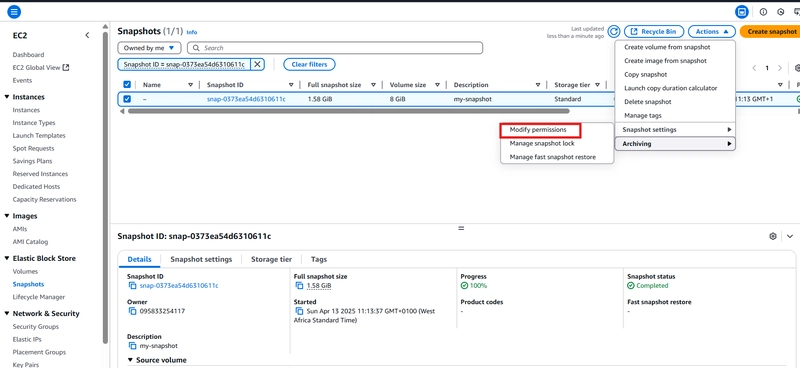The image size is (800, 368).
Task: Collapse the Instances sidebar section
Action: (6, 97)
